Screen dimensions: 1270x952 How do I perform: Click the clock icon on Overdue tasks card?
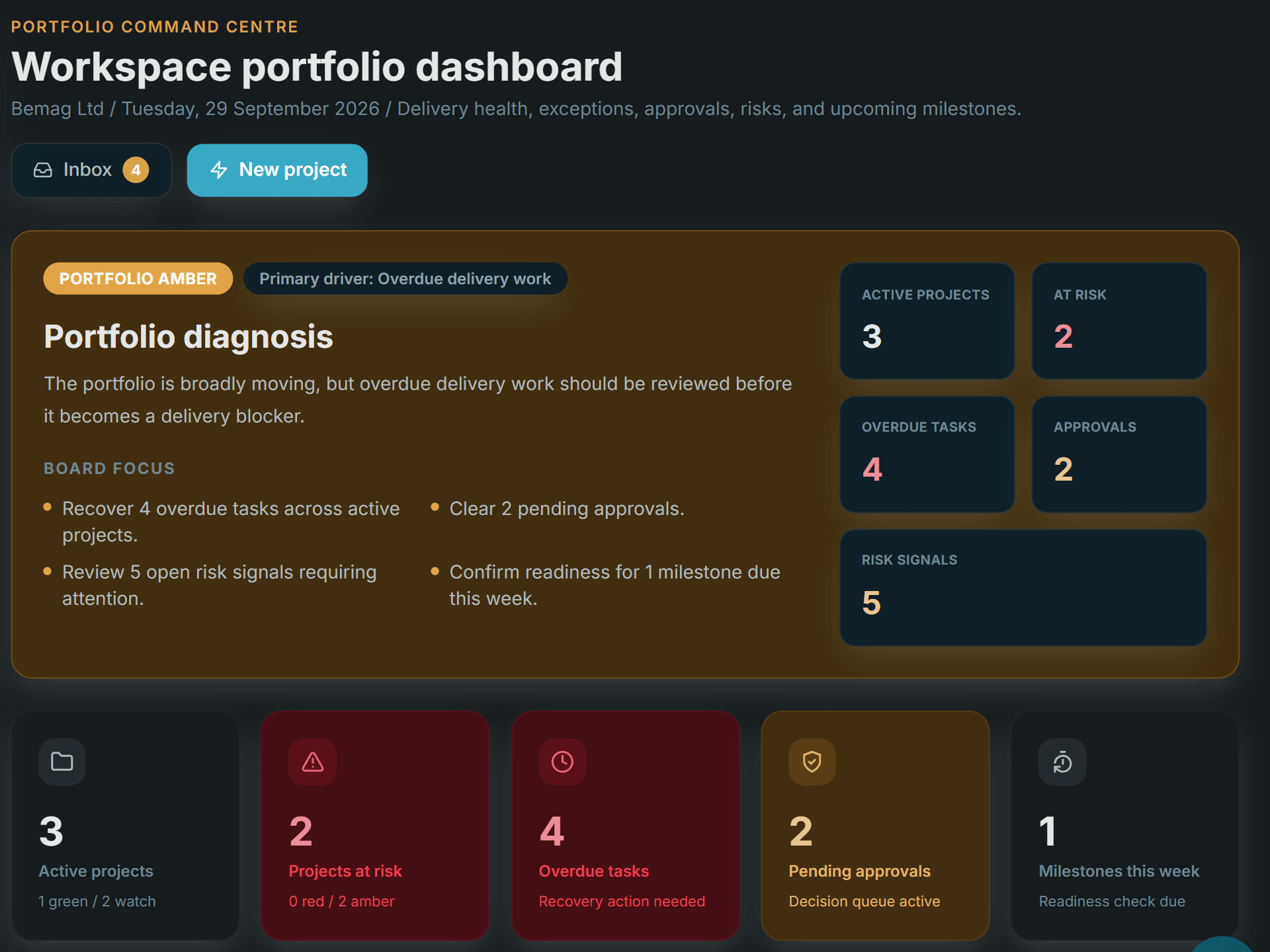(x=562, y=762)
